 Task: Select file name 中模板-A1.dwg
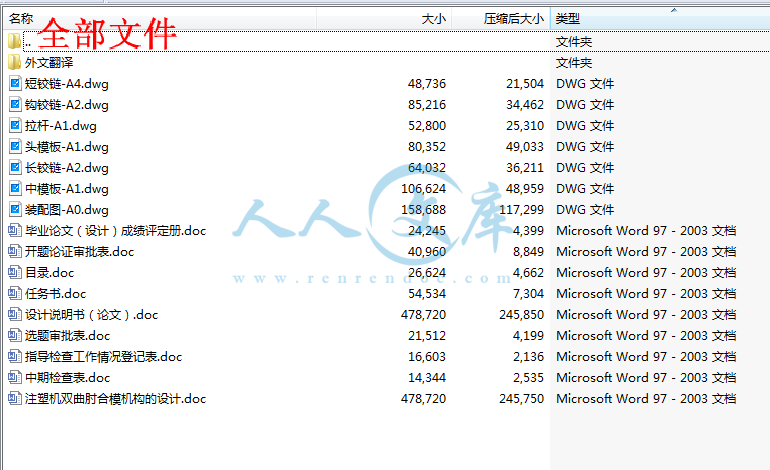(67, 189)
